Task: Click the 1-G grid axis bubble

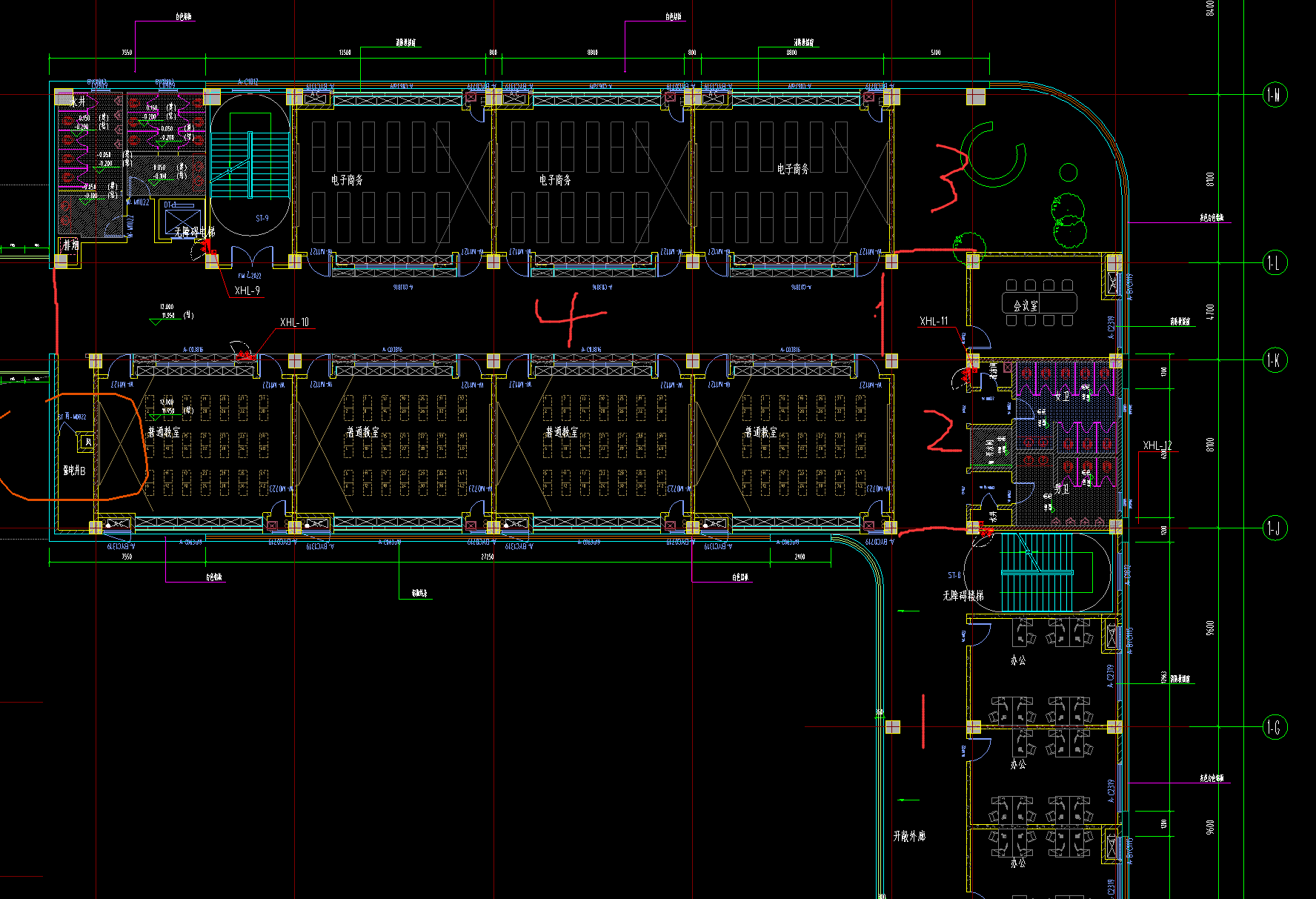Action: [x=1275, y=727]
